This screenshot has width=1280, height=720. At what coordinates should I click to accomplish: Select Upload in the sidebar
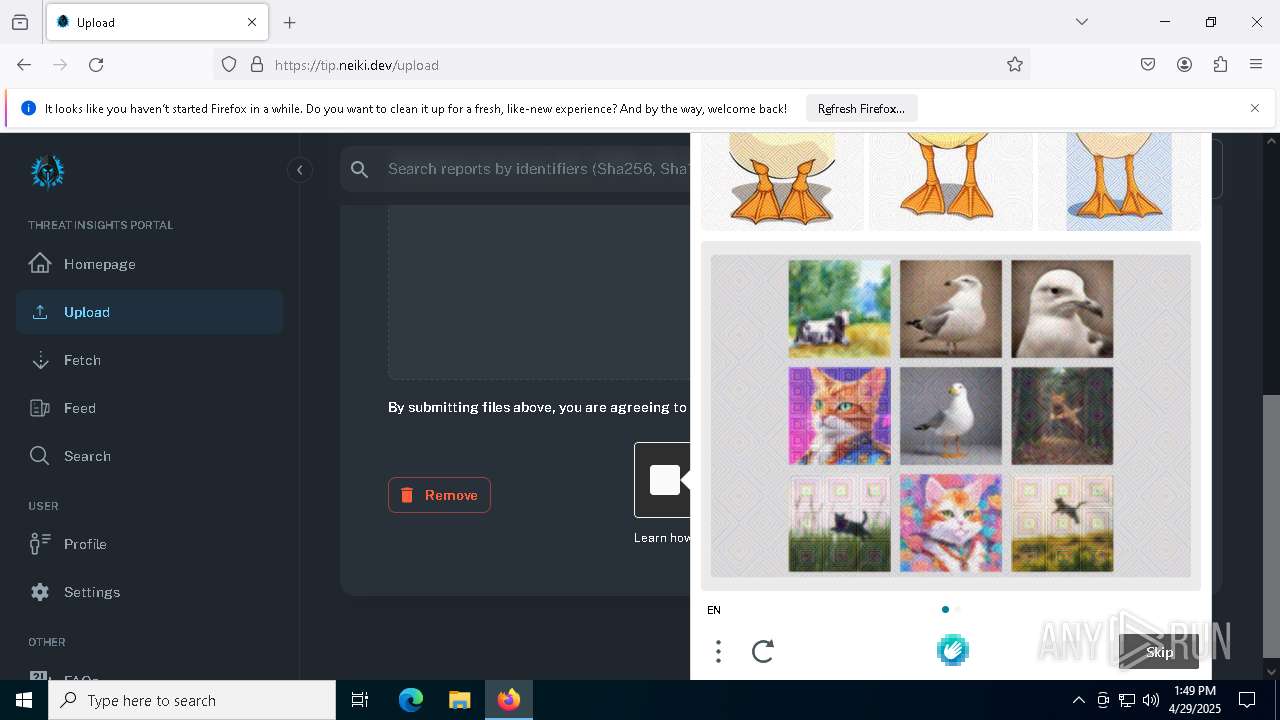pyautogui.click(x=149, y=312)
